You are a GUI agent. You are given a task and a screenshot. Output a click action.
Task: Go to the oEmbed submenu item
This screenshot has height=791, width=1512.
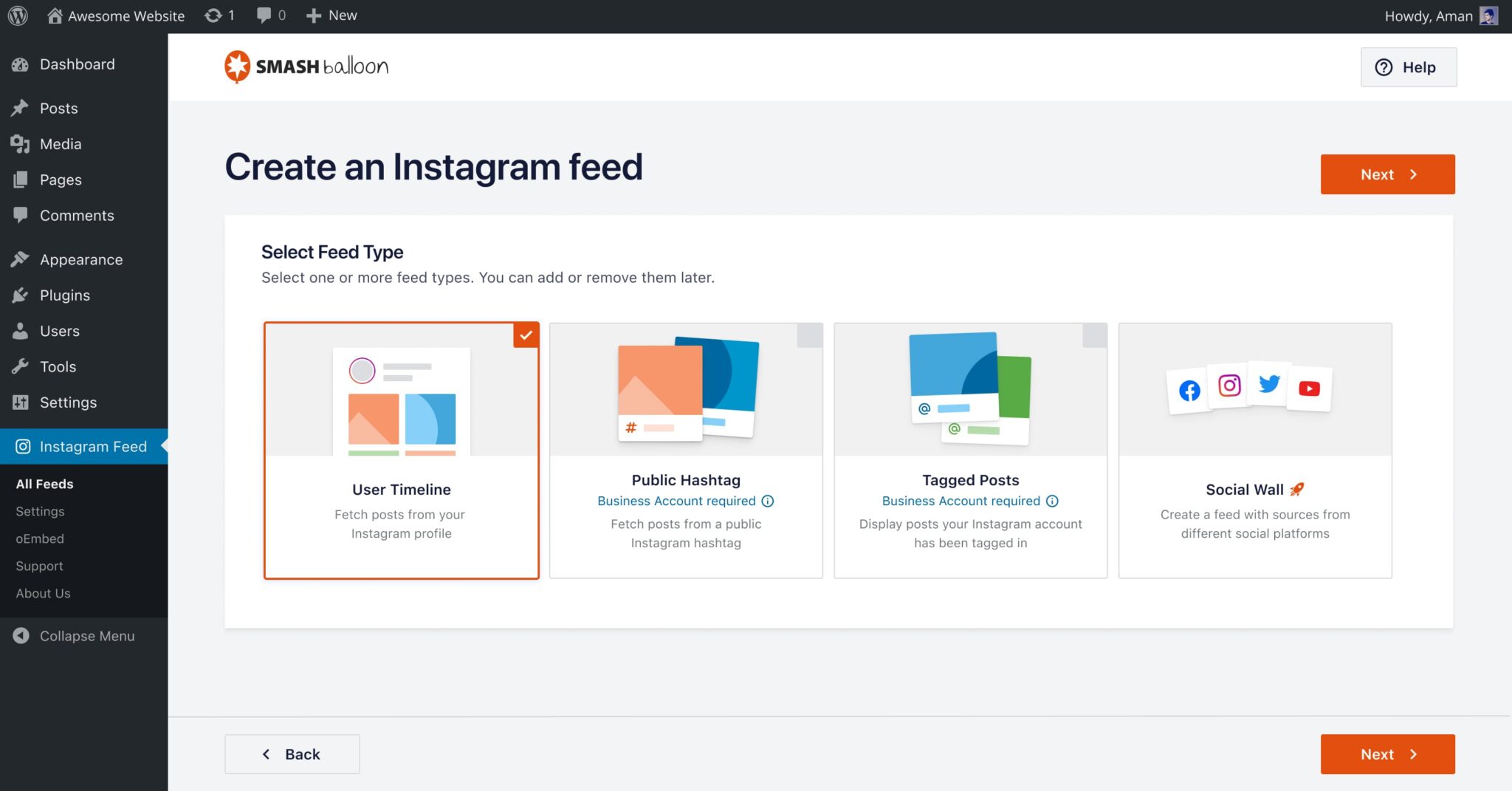(x=40, y=538)
